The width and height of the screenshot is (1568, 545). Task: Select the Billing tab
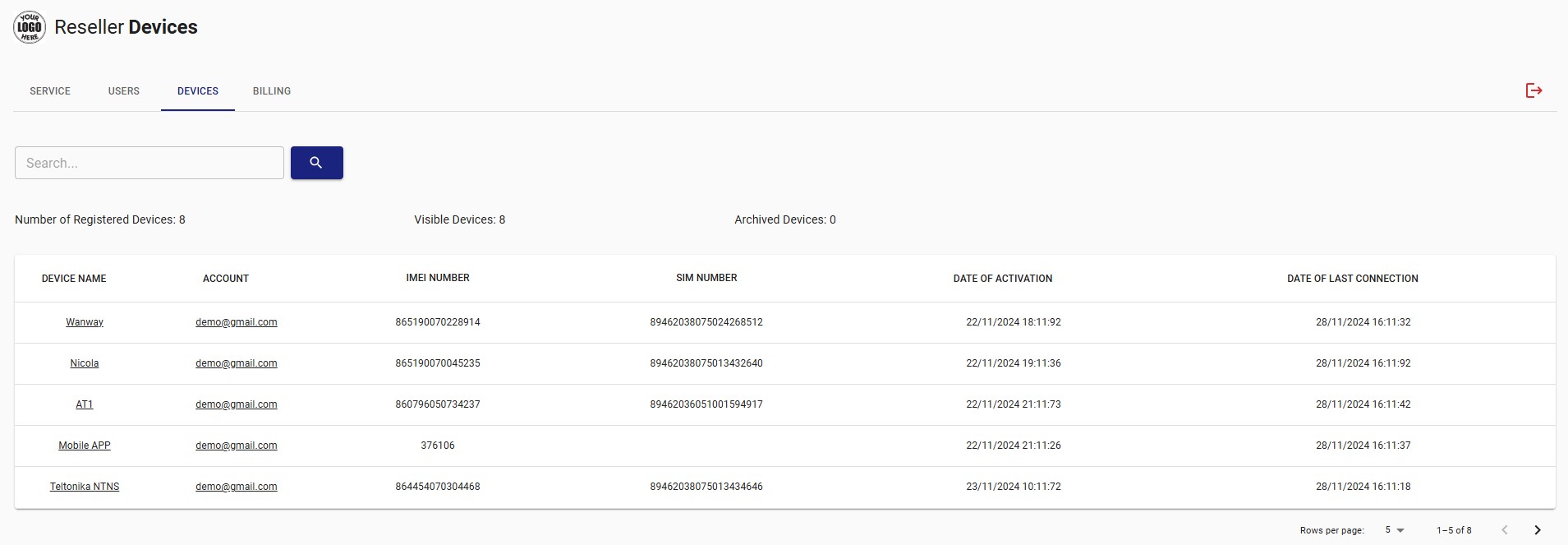click(x=272, y=91)
